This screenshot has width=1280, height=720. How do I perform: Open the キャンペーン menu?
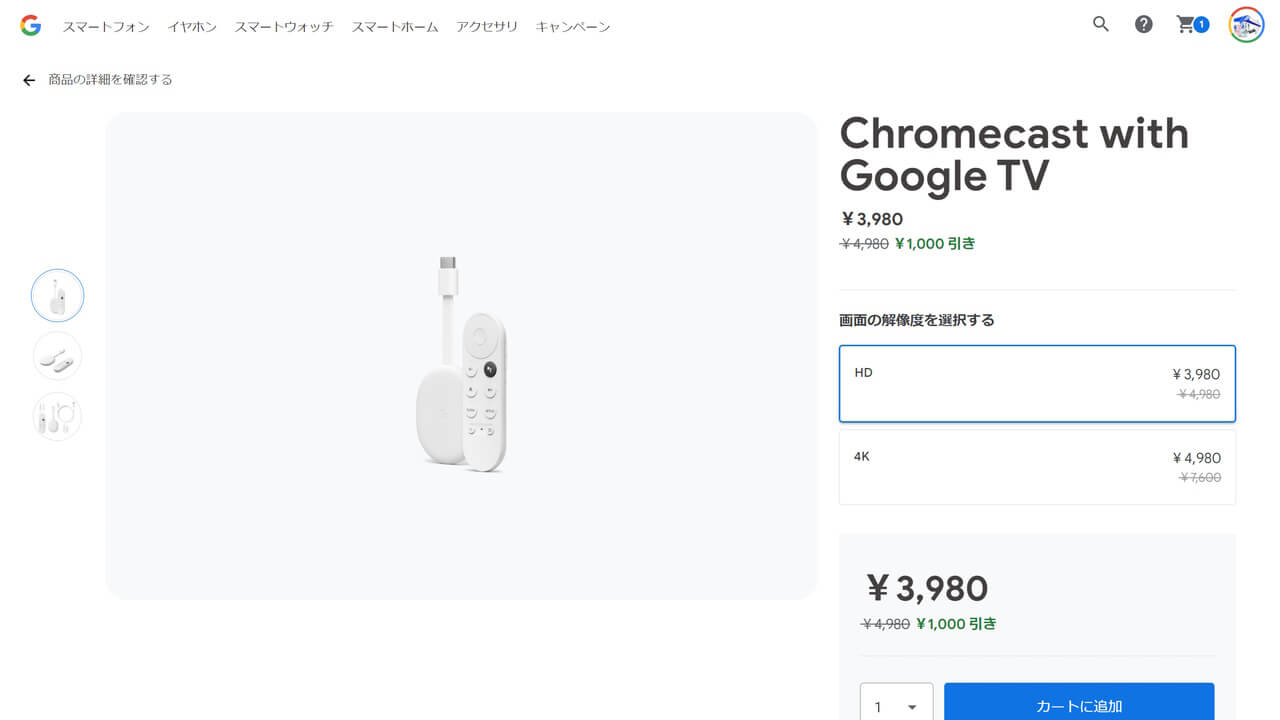coord(572,27)
